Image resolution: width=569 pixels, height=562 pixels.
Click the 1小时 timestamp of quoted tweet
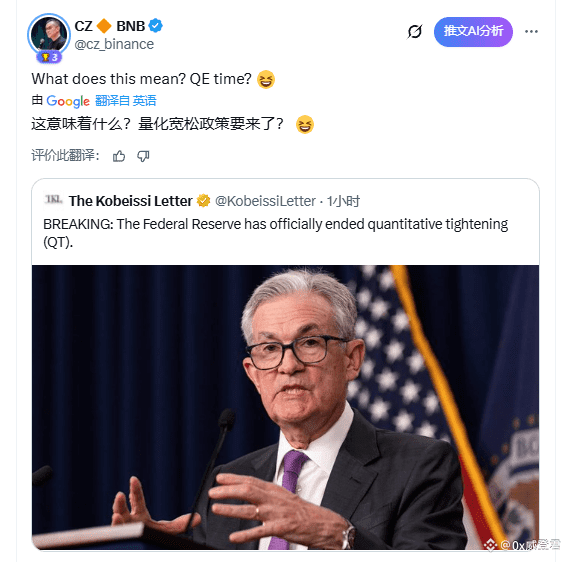coord(343,201)
